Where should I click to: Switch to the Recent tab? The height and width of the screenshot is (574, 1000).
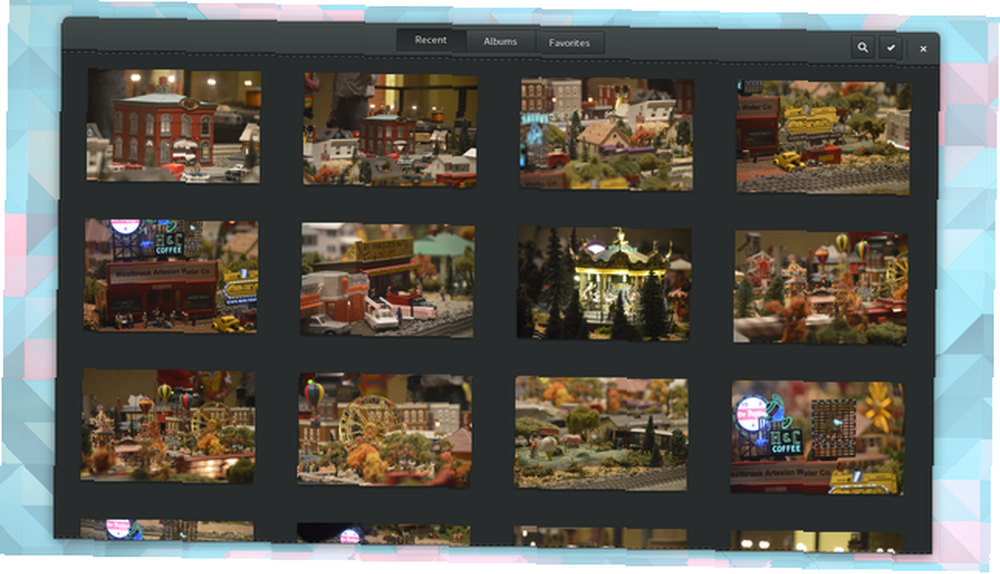(x=430, y=40)
